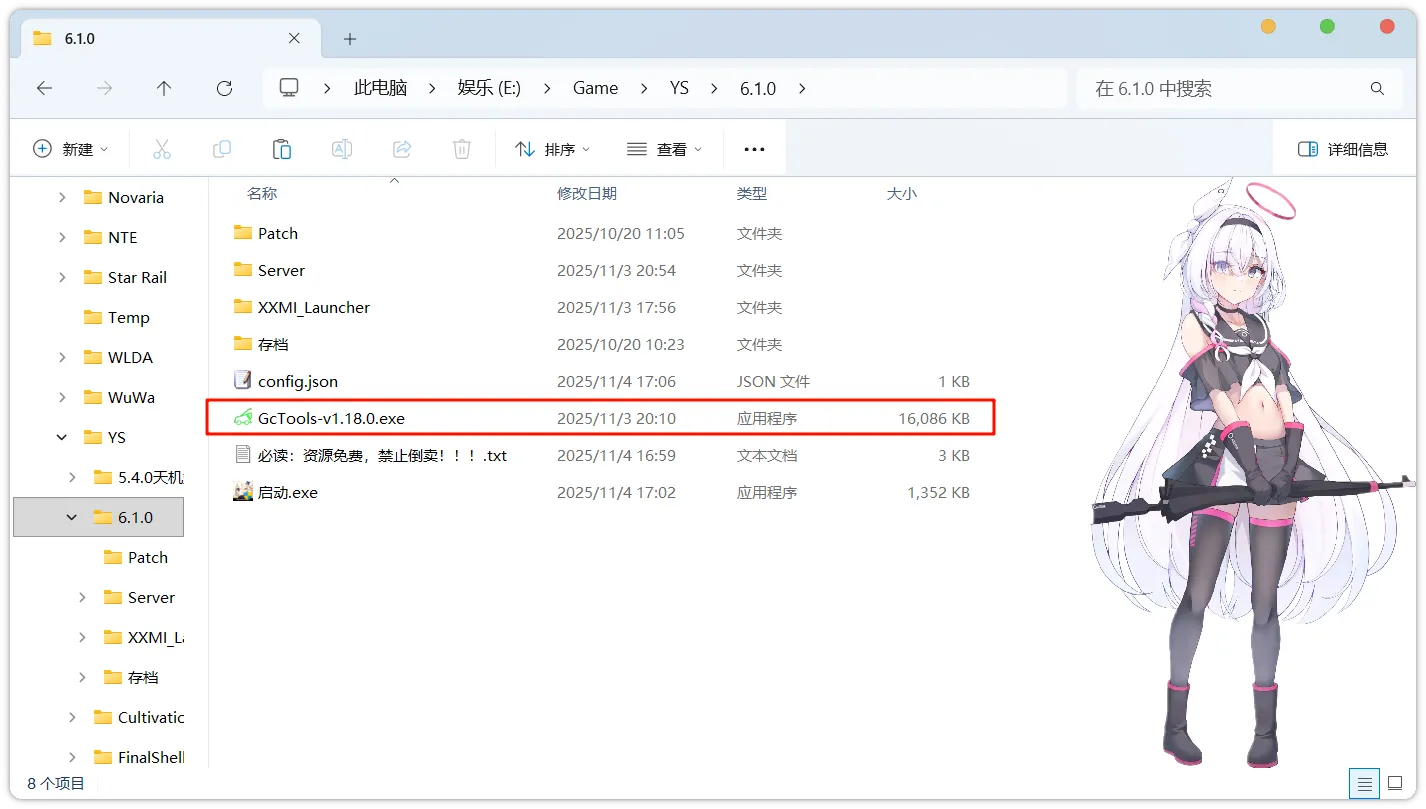Toggle the 详细信息 details pane

pyautogui.click(x=1345, y=148)
